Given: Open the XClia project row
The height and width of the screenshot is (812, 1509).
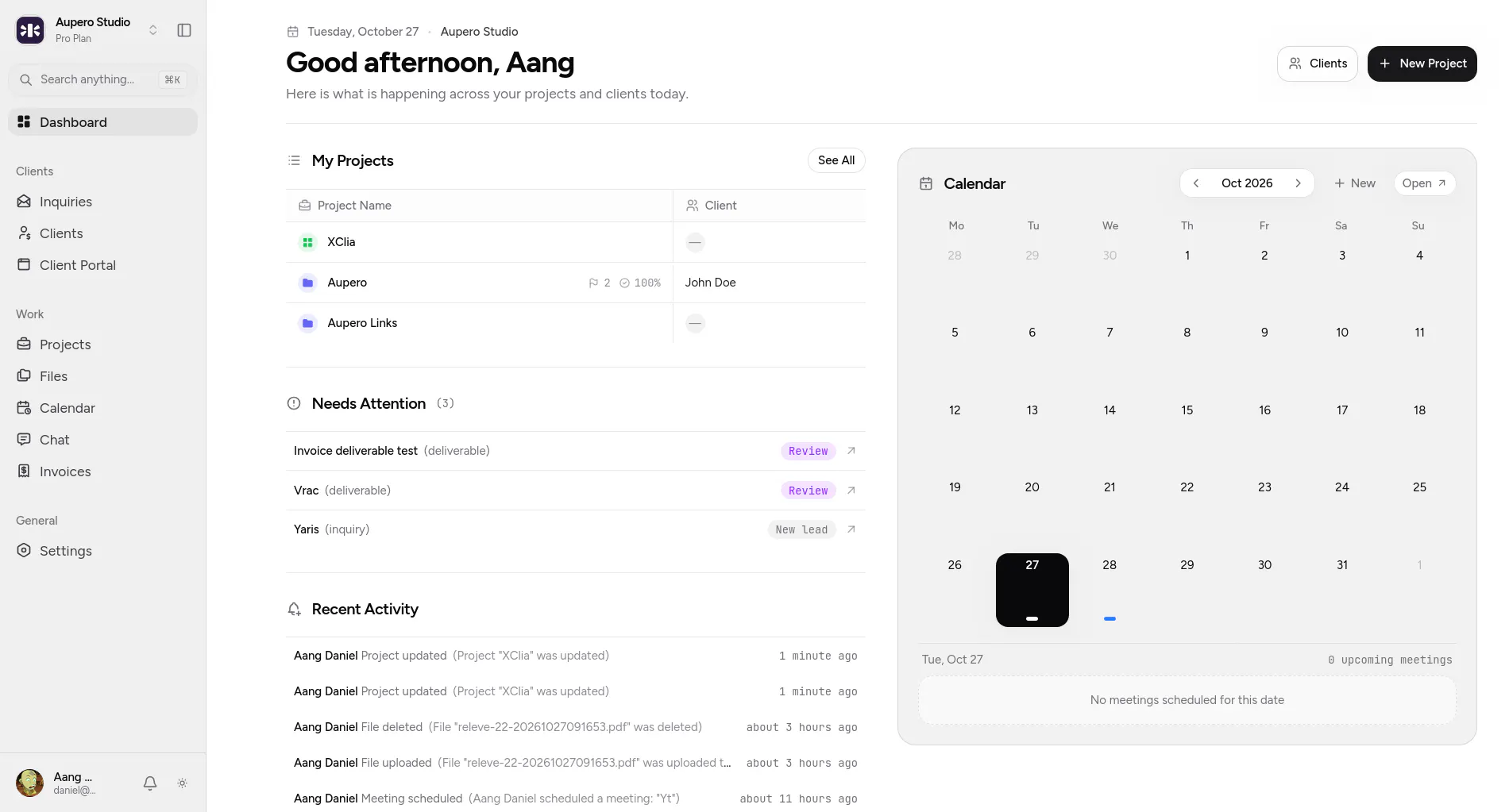Looking at the screenshot, I should coord(576,242).
